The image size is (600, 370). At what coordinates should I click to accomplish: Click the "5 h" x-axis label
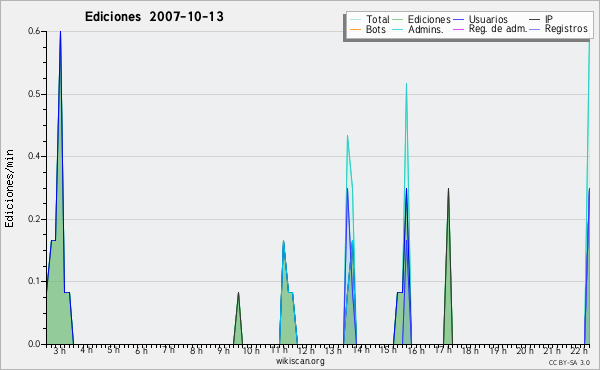click(x=114, y=350)
